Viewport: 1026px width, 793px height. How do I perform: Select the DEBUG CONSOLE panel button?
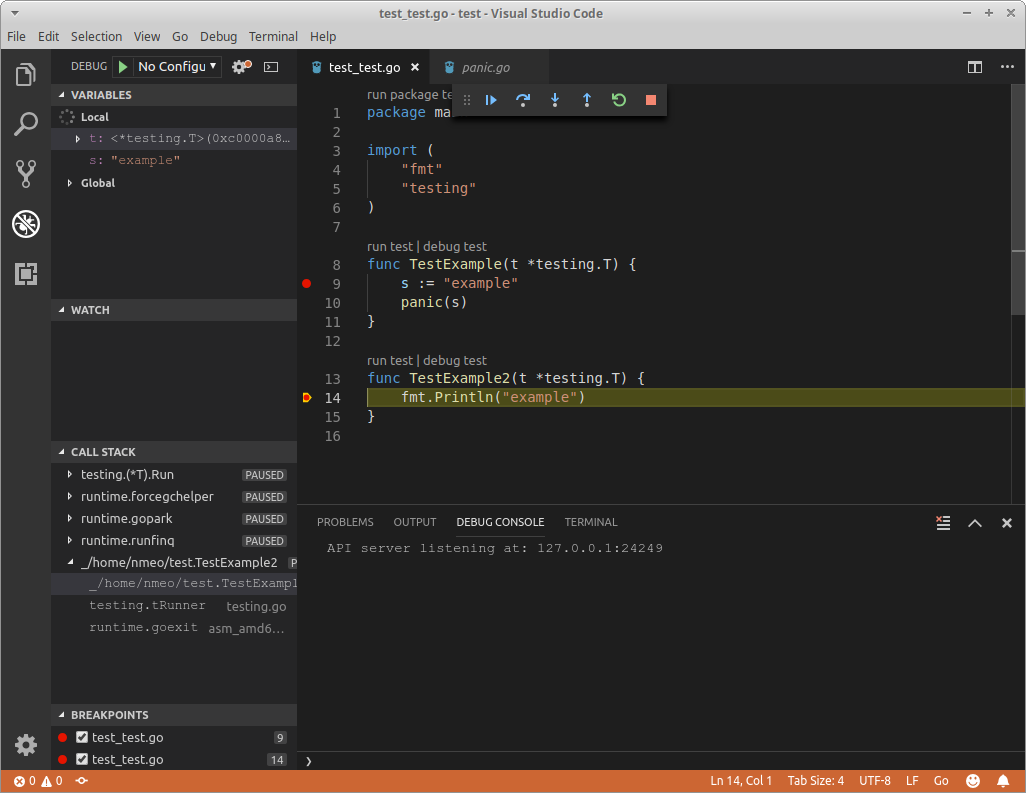[500, 522]
